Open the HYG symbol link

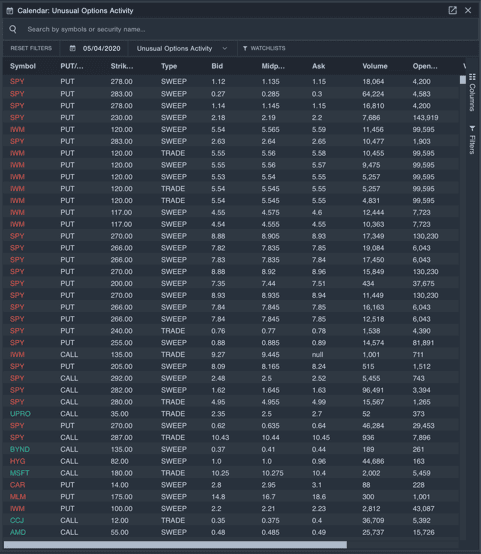pos(17,461)
